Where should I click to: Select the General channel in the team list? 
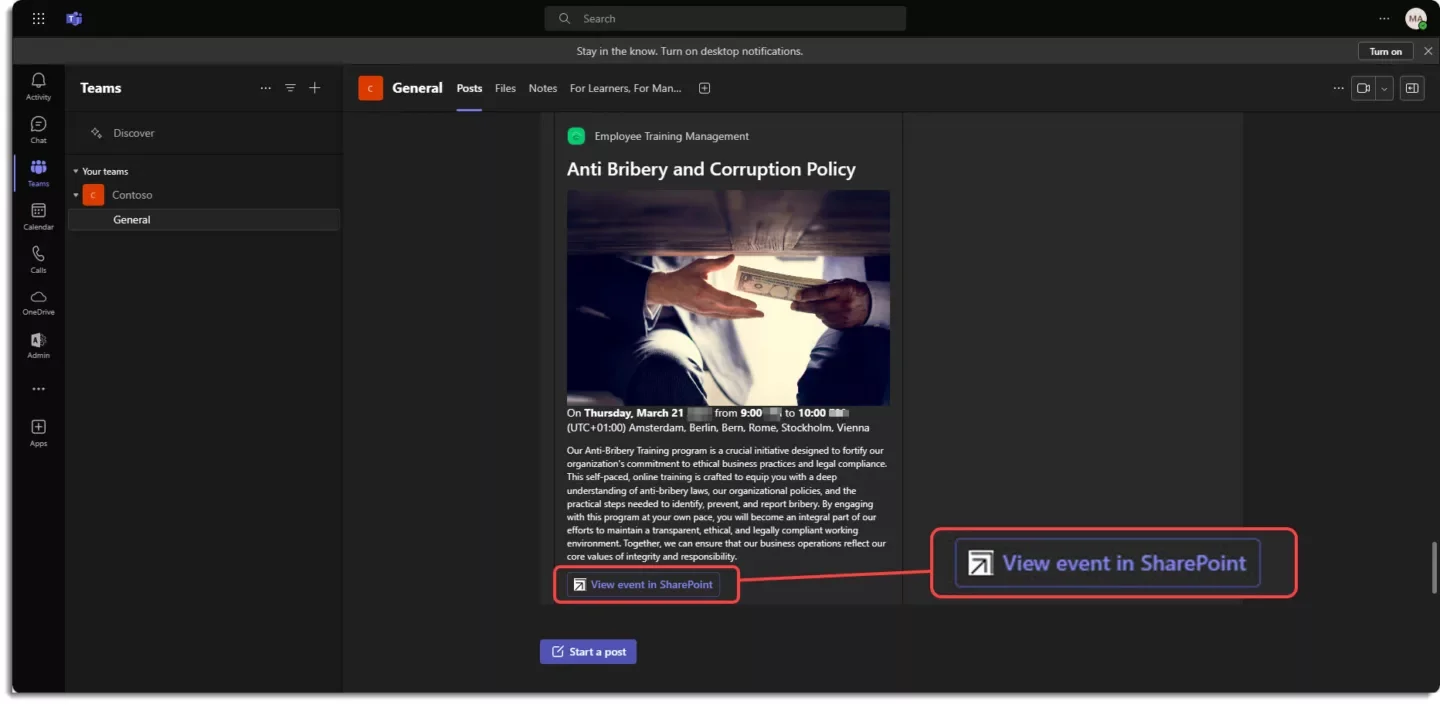(x=204, y=219)
